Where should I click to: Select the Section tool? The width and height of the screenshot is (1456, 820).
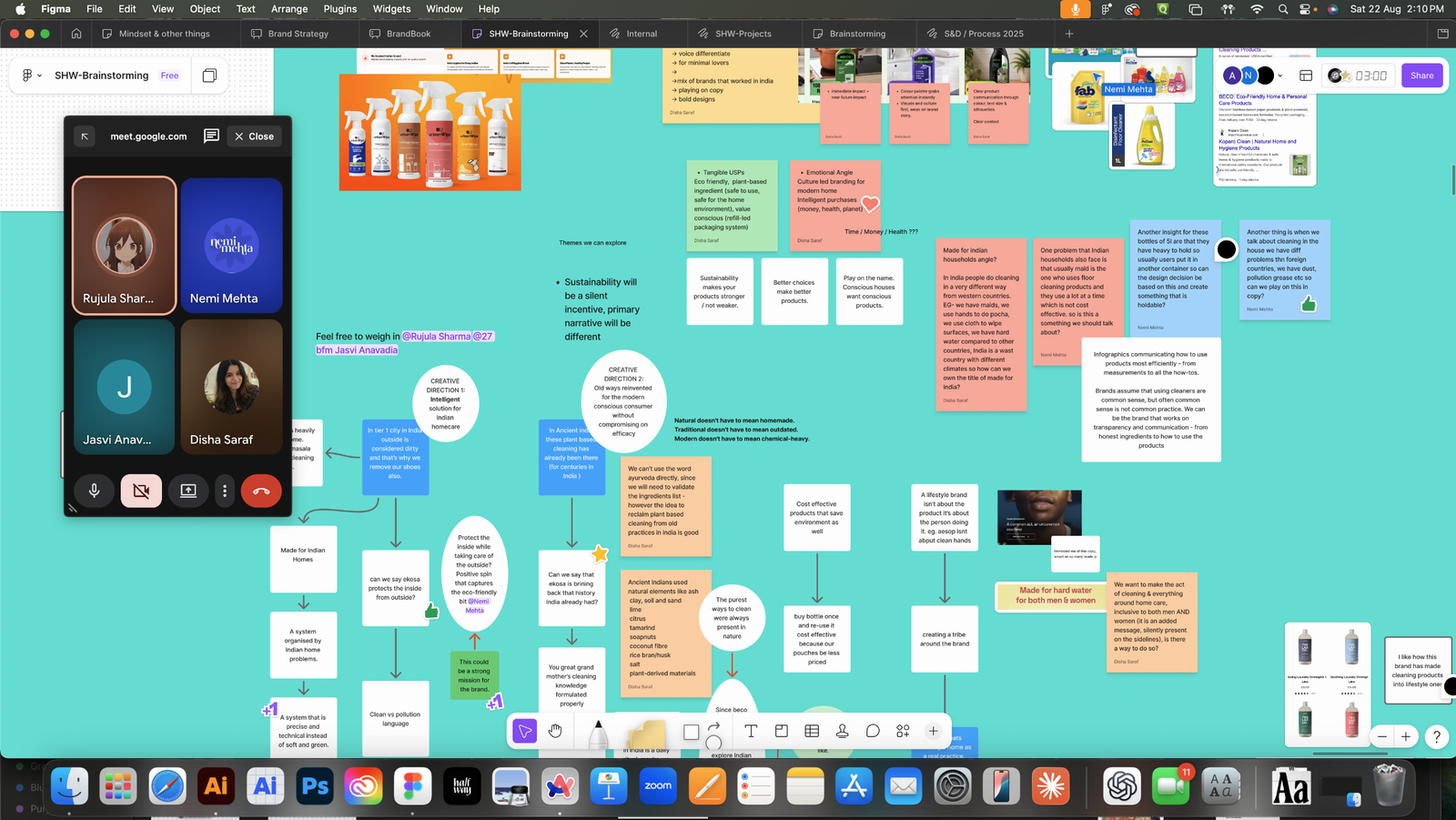pyautogui.click(x=781, y=731)
